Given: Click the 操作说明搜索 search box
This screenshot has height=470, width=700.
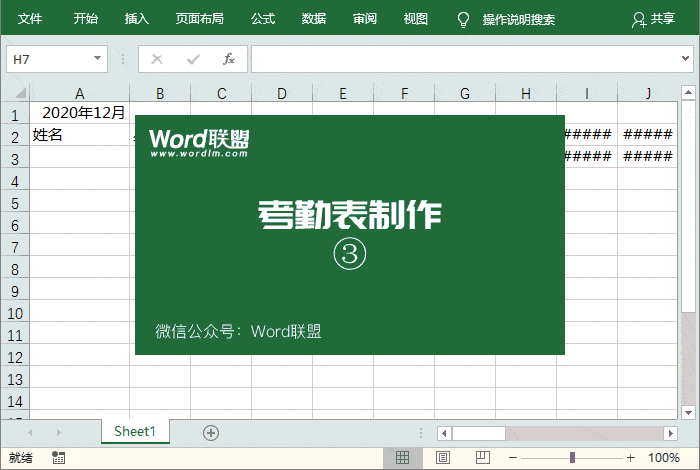Looking at the screenshot, I should click(x=519, y=20).
